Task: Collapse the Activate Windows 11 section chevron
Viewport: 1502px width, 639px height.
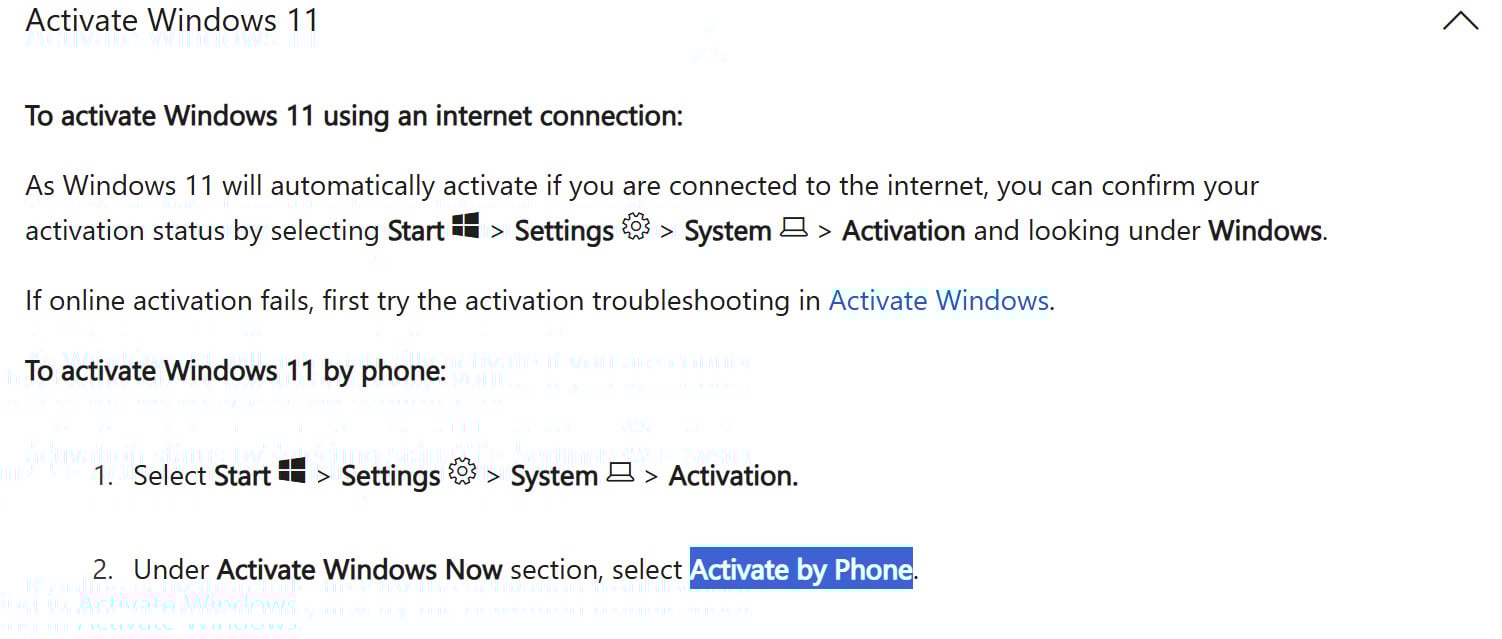Action: 1460,21
